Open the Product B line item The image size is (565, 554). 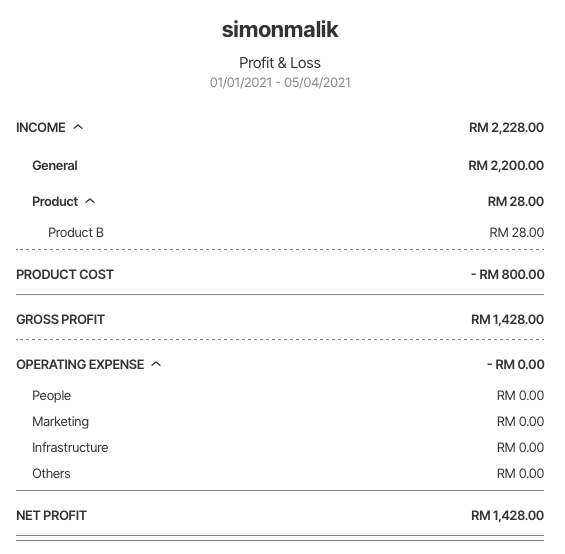tap(280, 232)
